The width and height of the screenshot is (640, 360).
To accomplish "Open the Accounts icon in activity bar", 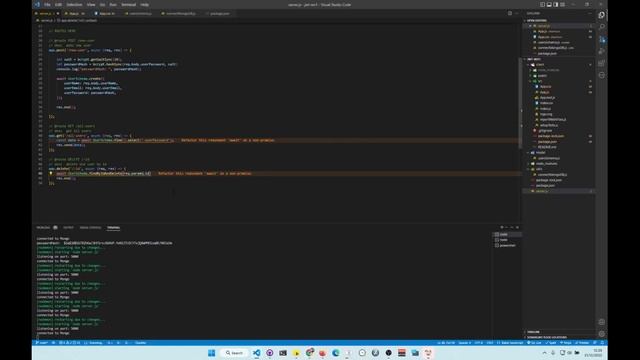I will click(x=602, y=322).
